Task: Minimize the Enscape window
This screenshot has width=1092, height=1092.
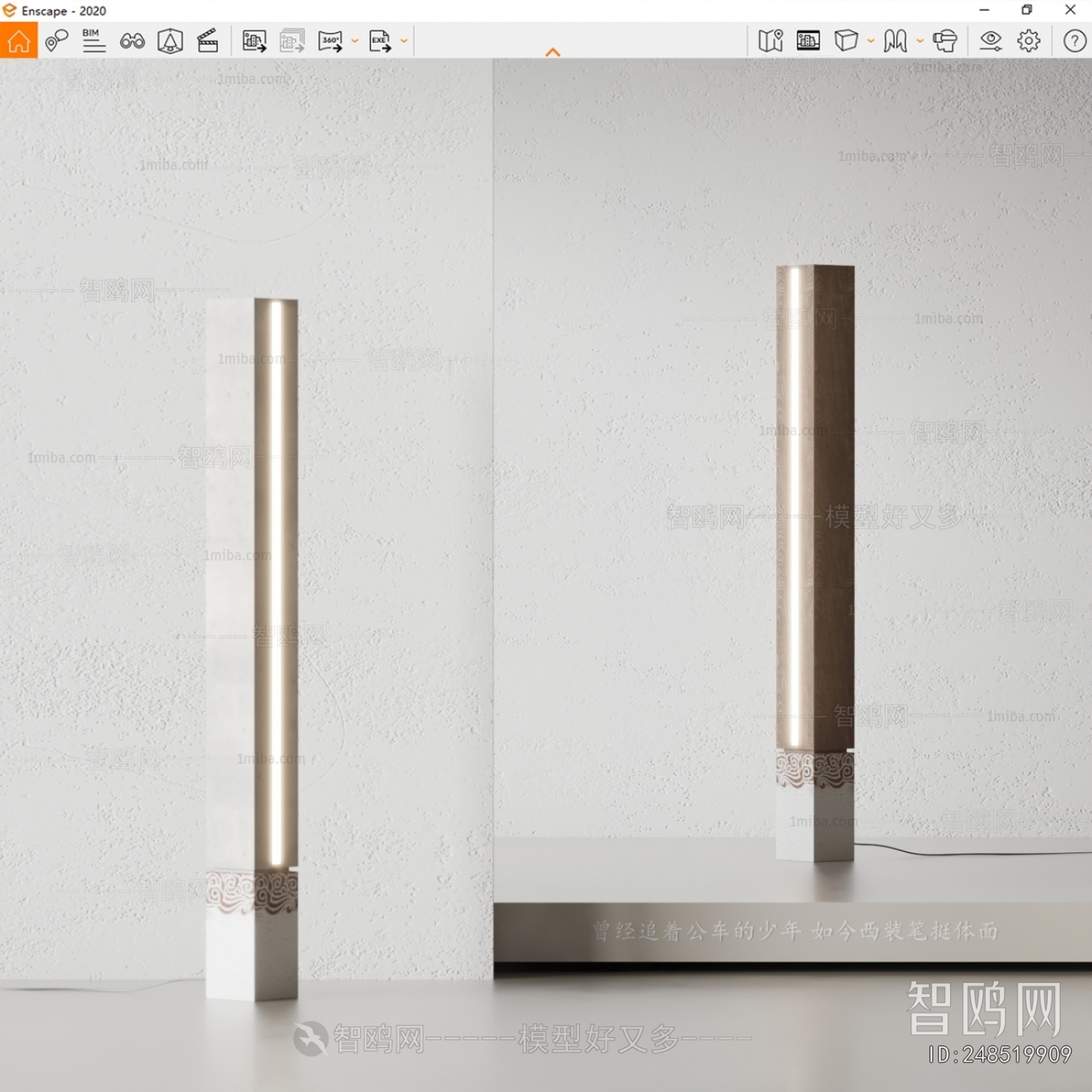Action: click(984, 10)
